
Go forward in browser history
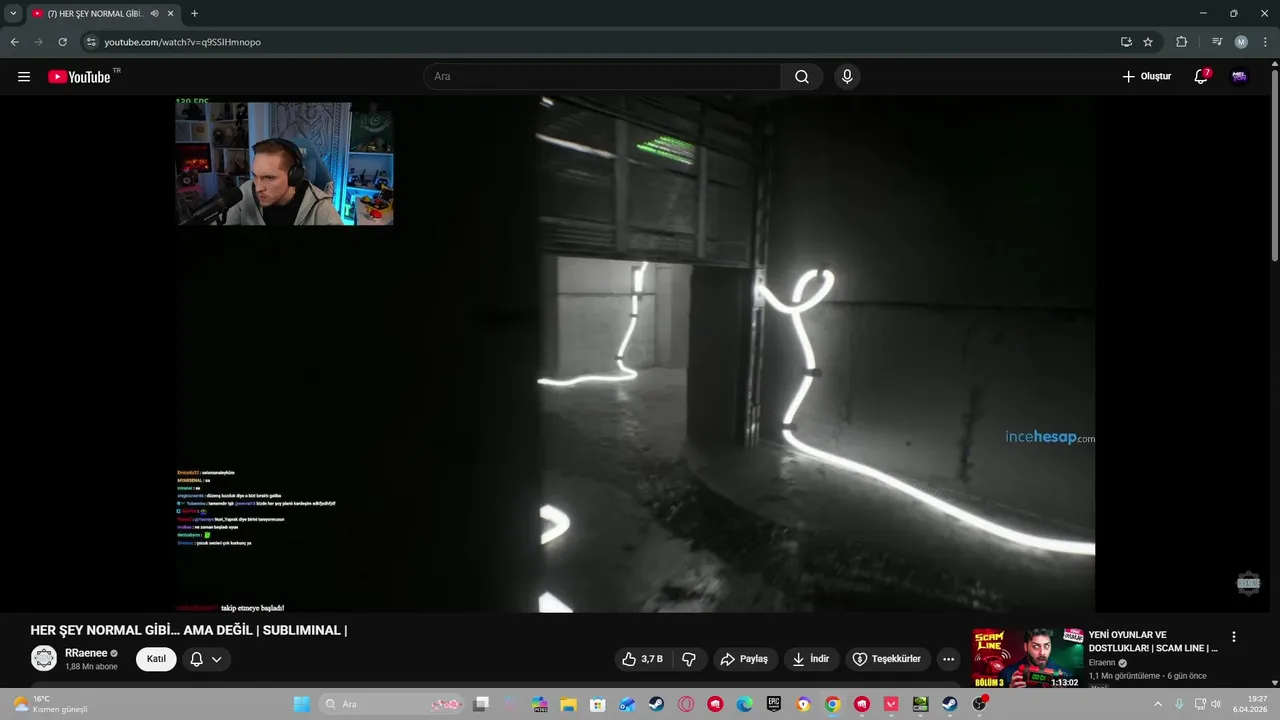click(x=38, y=42)
